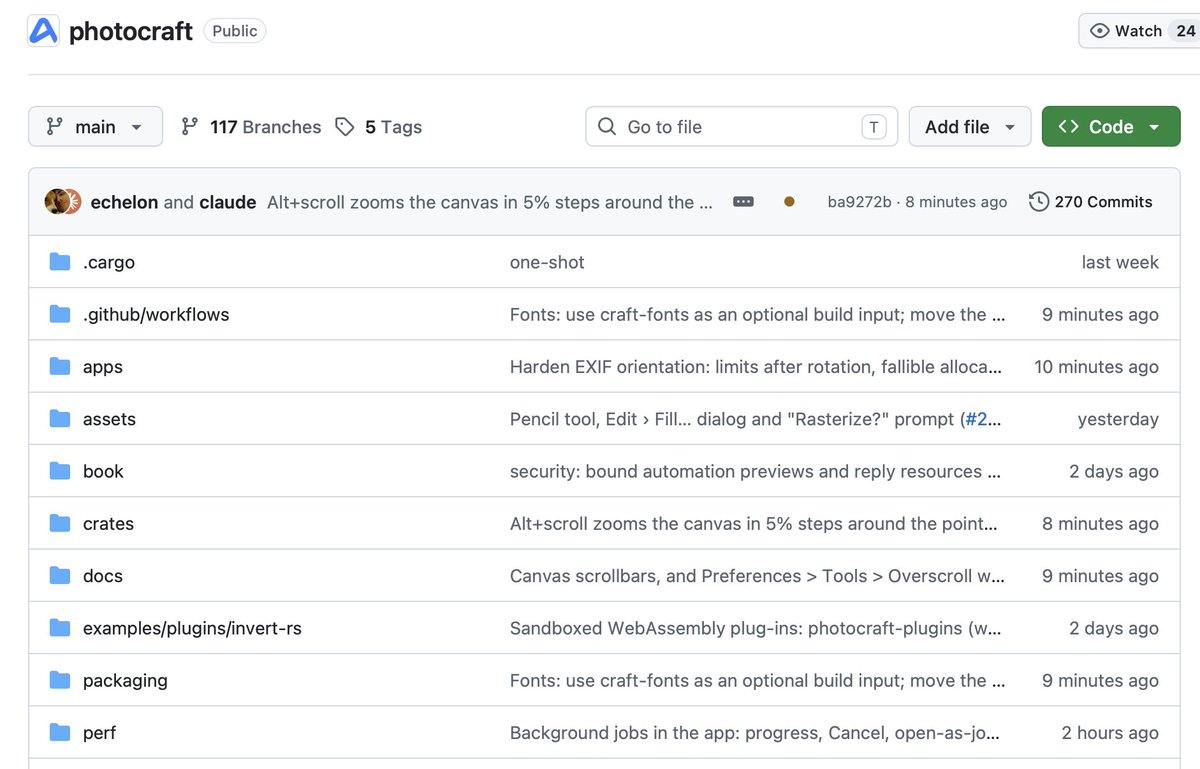Click the "yesterday" timestamp in assets row
The height and width of the screenshot is (769, 1200).
[1118, 419]
